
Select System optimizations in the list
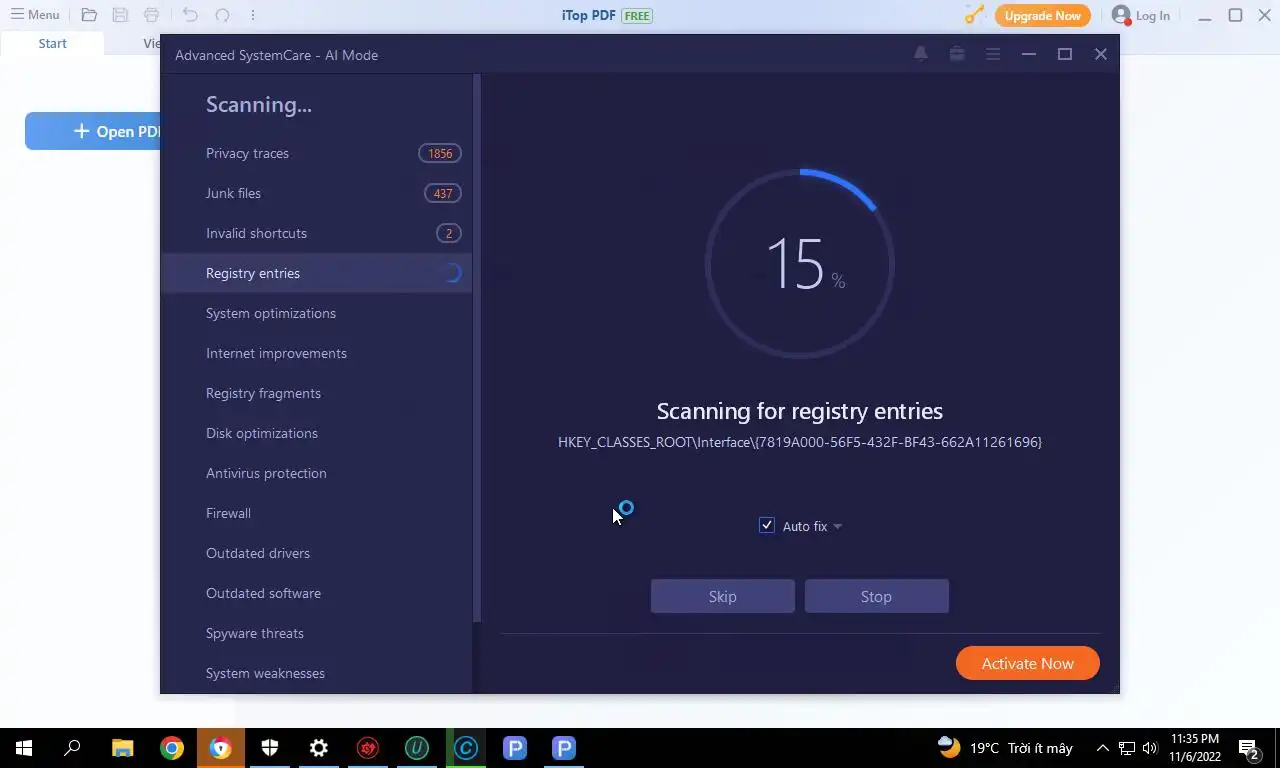316,313
